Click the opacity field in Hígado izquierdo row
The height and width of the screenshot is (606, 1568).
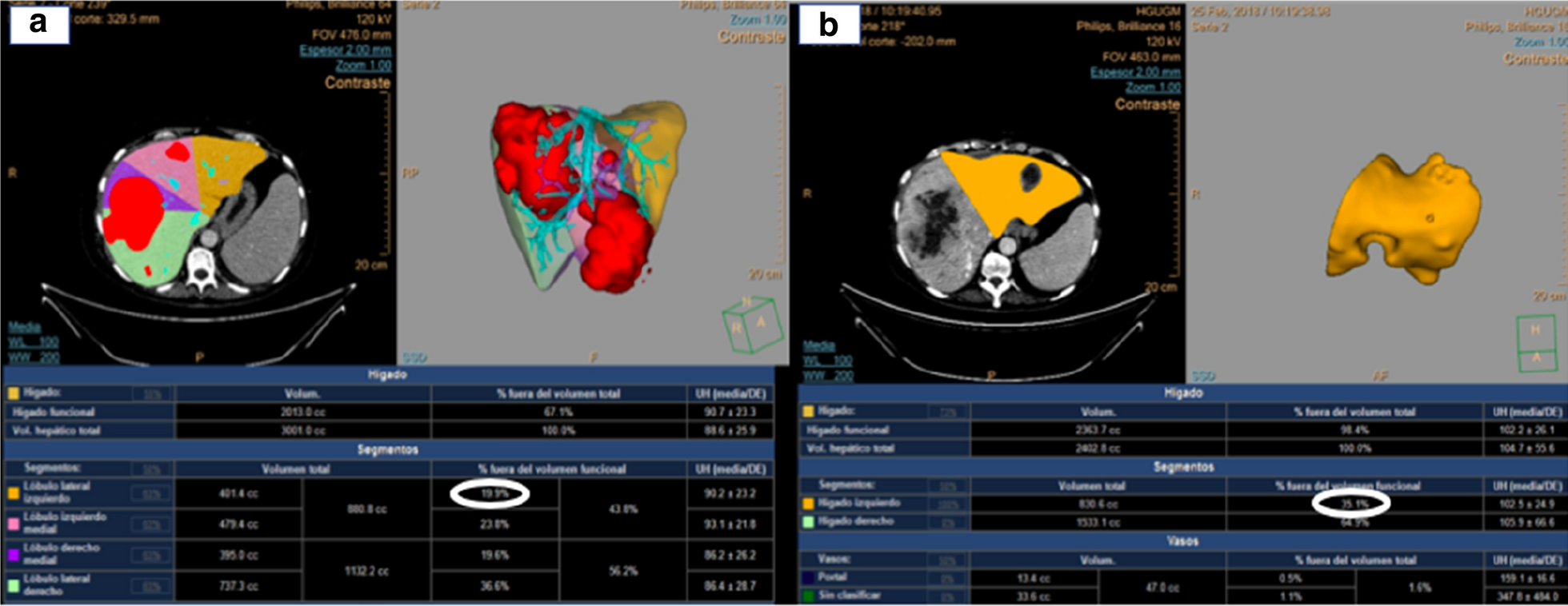(x=947, y=504)
